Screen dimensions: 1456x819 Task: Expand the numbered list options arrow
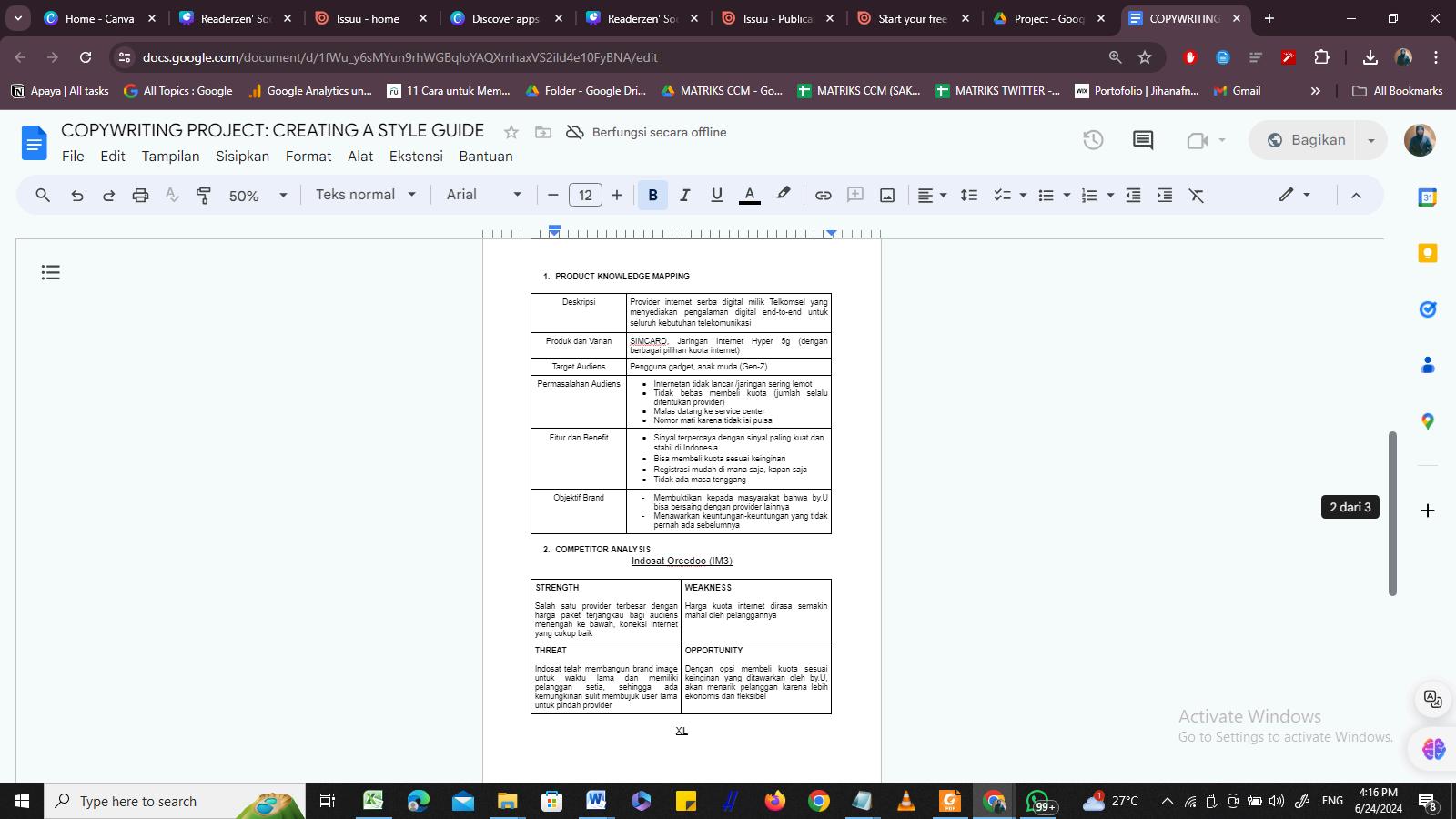(x=1110, y=195)
